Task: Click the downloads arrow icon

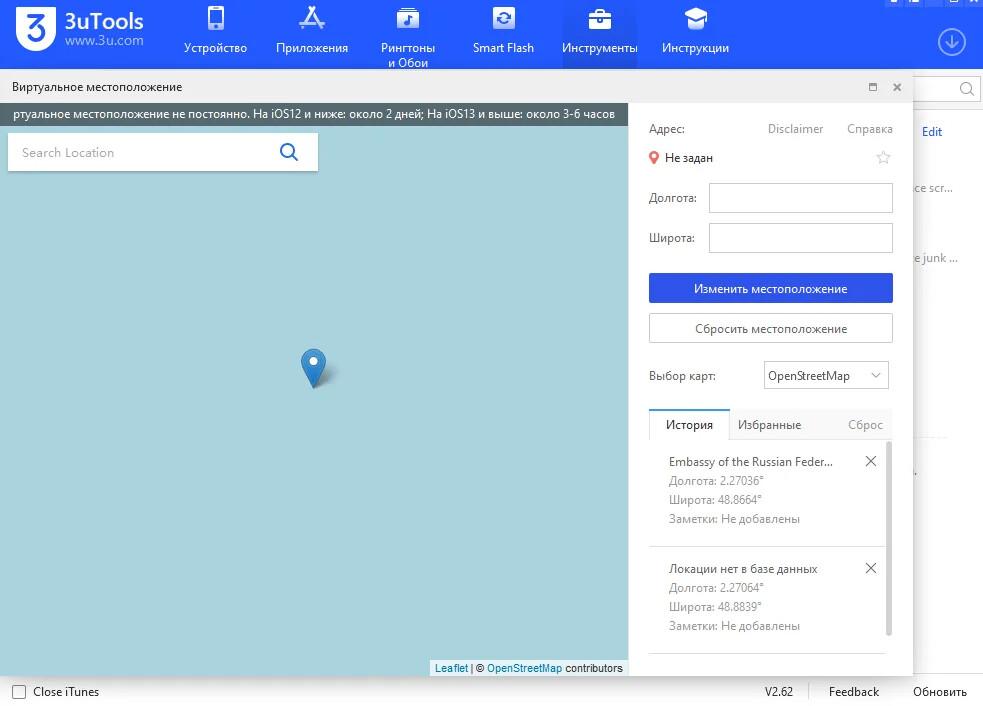Action: 951,42
